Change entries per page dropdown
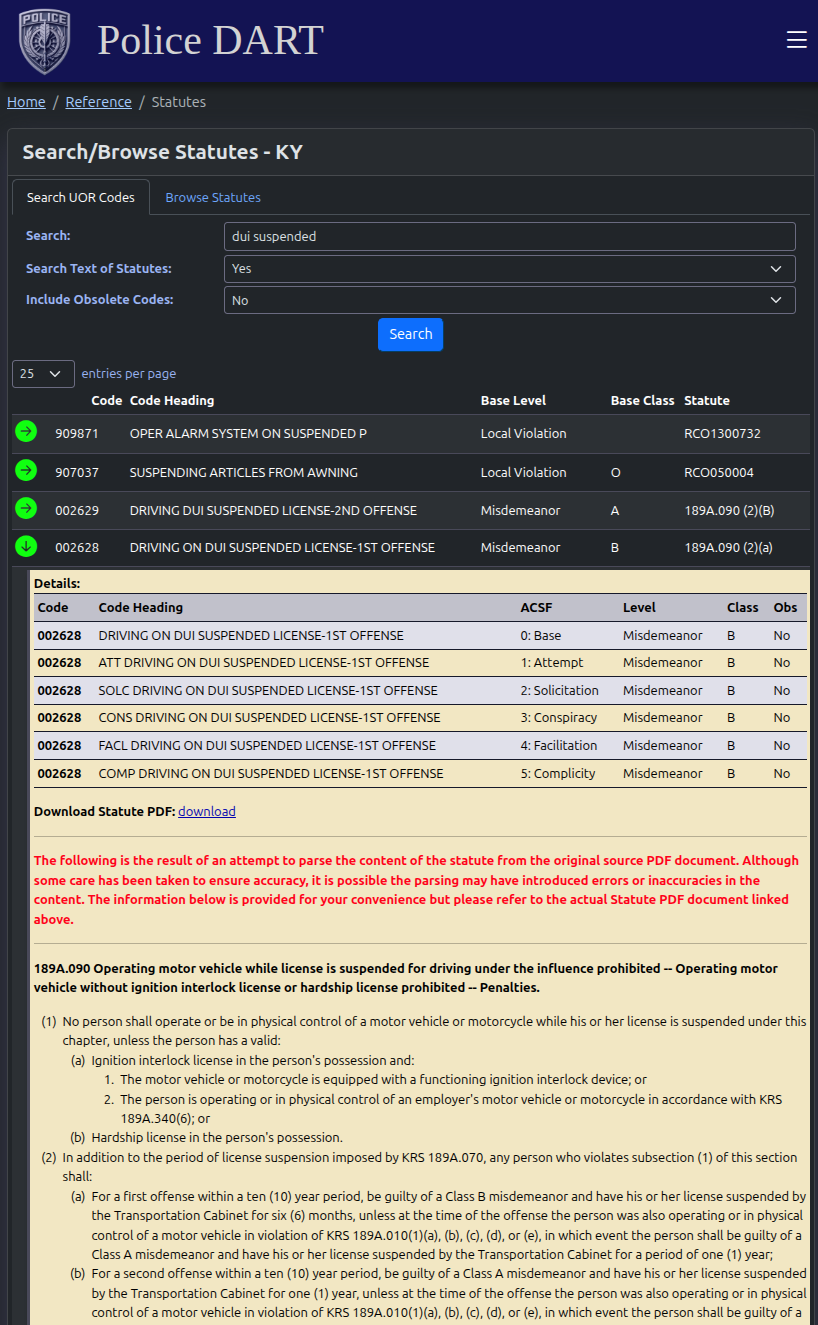818x1325 pixels. tap(43, 374)
